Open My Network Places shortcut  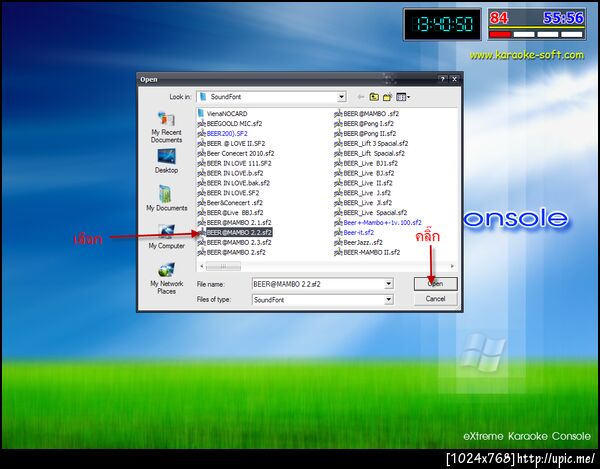coord(166,278)
